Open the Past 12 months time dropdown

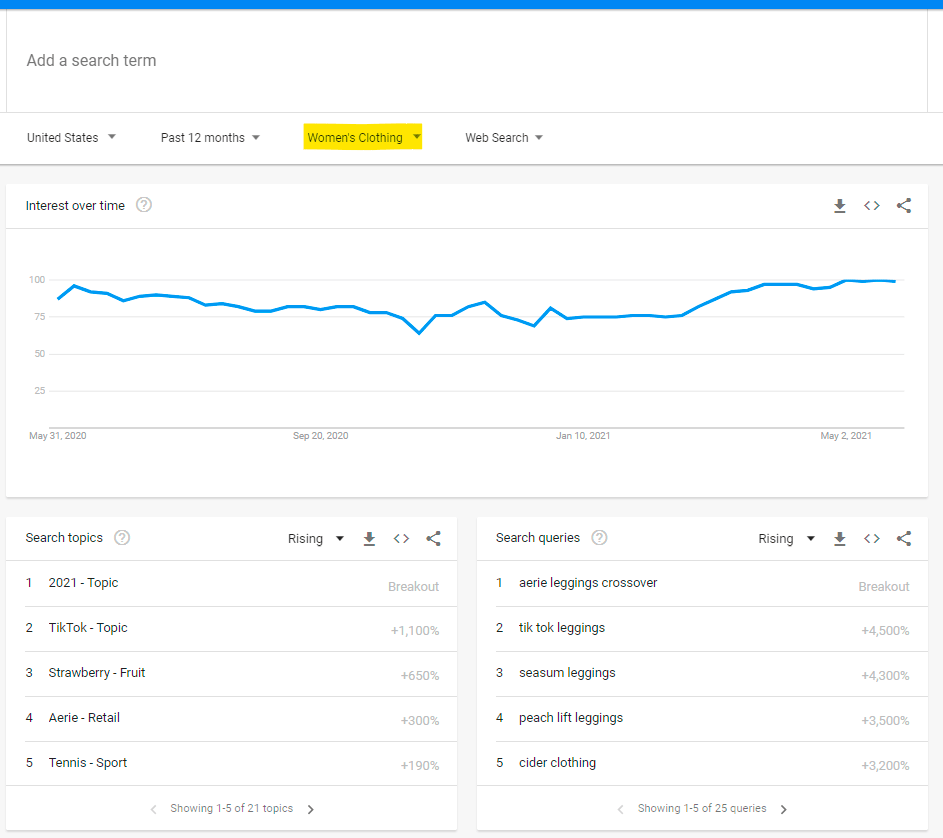210,138
